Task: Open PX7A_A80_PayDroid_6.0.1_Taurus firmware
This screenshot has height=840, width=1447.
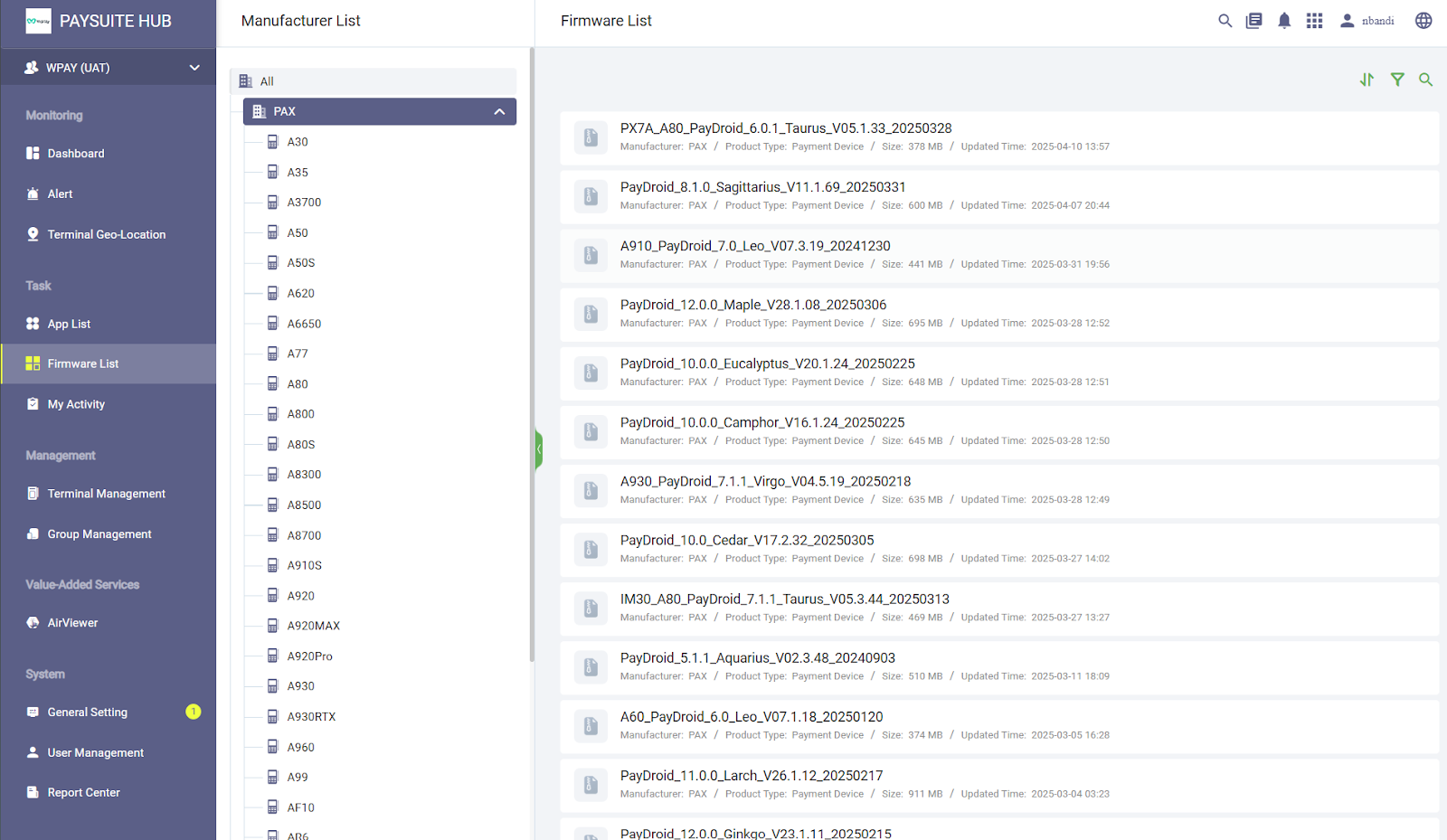Action: click(999, 137)
